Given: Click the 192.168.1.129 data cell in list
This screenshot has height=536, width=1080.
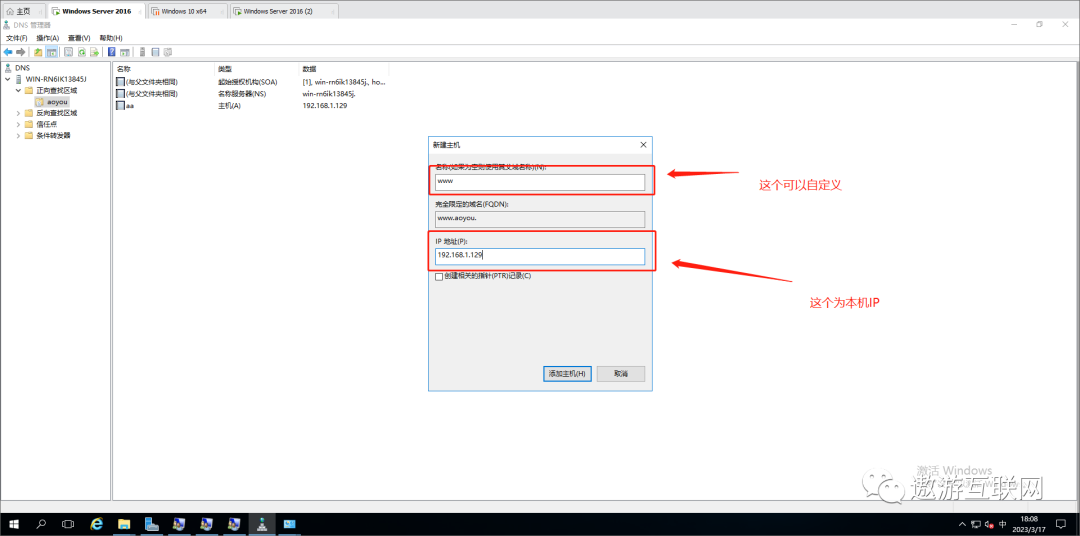Looking at the screenshot, I should point(324,105).
